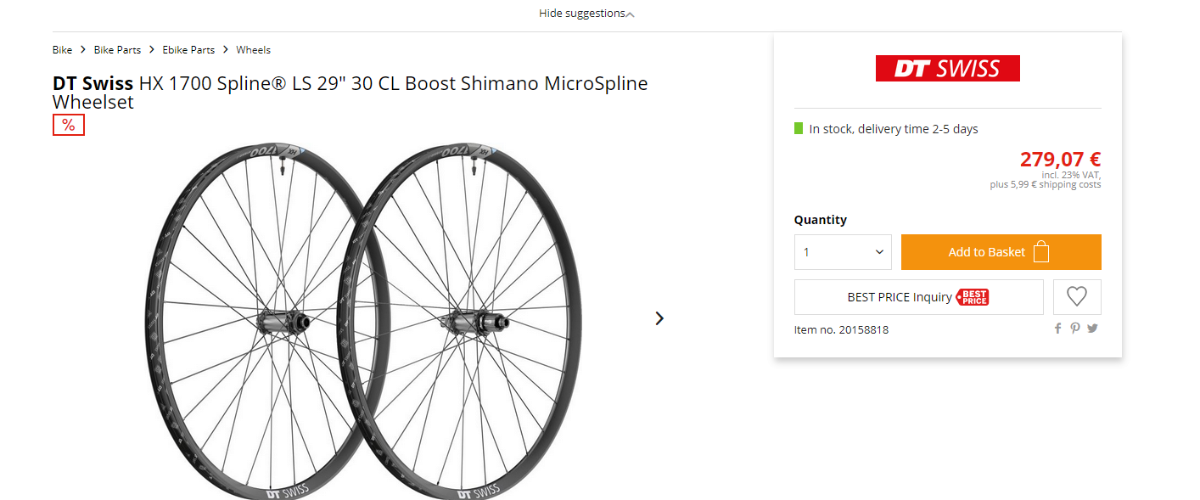Share the product on Facebook
Image resolution: width=1200 pixels, height=500 pixels.
click(x=1058, y=329)
